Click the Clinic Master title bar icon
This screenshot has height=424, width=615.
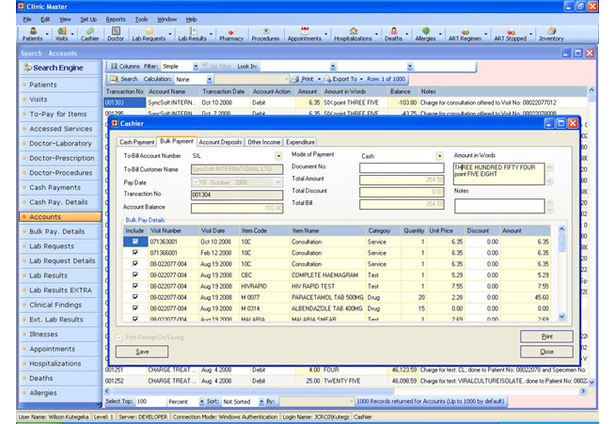click(x=21, y=6)
